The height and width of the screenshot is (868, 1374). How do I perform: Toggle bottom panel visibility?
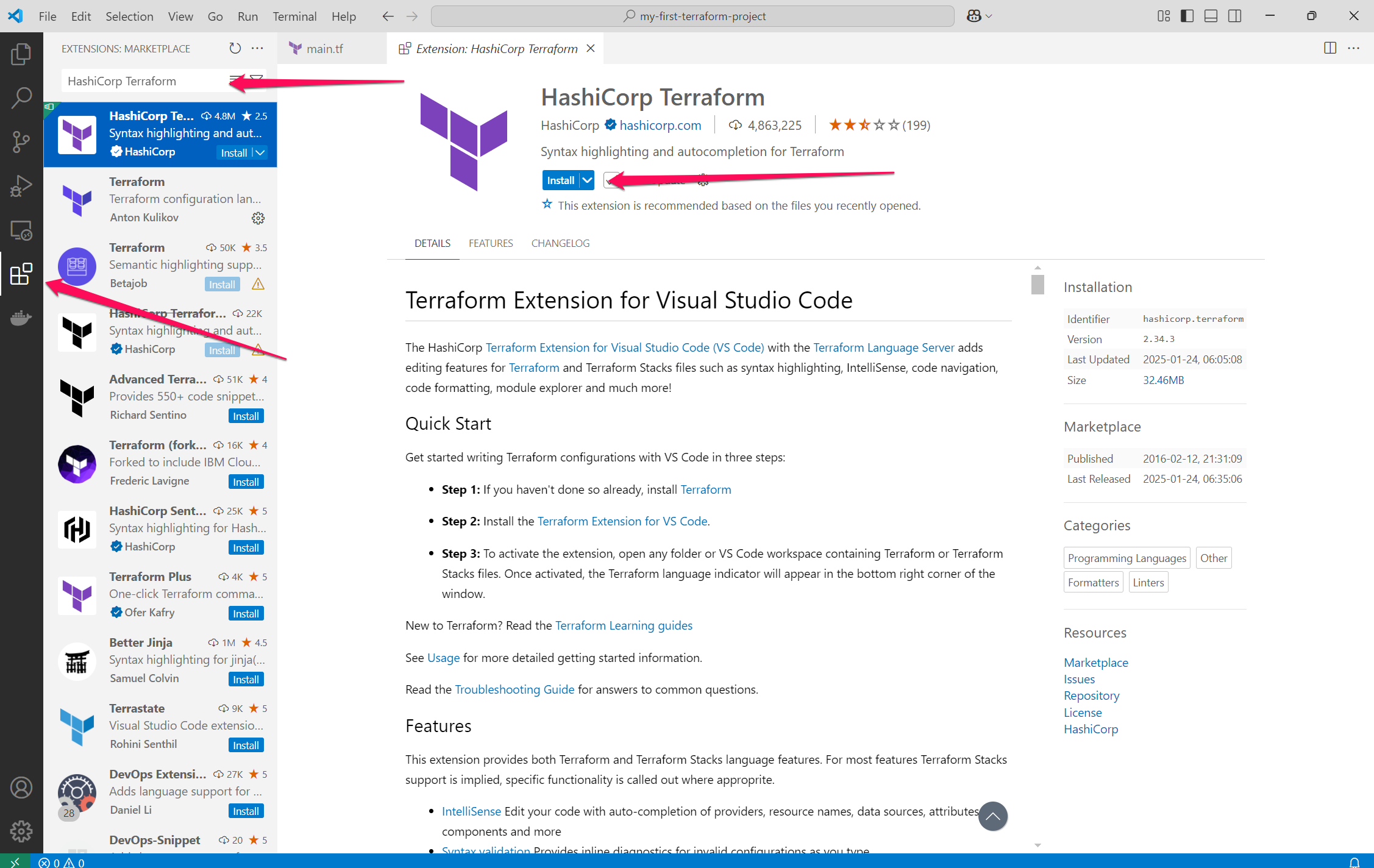(1211, 16)
